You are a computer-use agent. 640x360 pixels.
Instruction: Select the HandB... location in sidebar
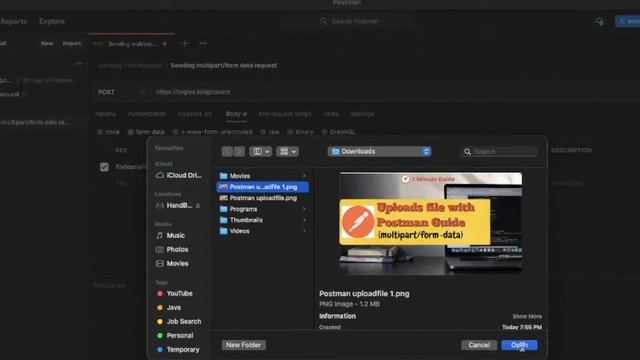coord(174,205)
